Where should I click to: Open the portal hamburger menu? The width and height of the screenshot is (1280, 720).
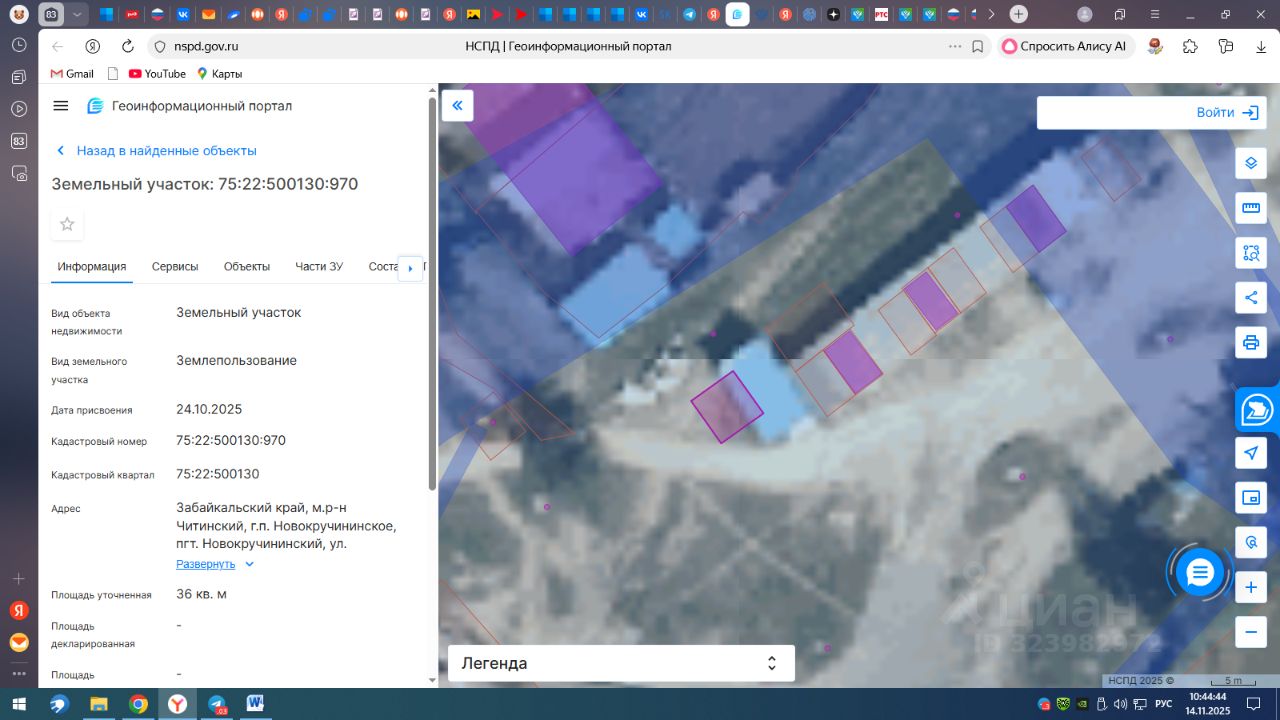tap(61, 106)
